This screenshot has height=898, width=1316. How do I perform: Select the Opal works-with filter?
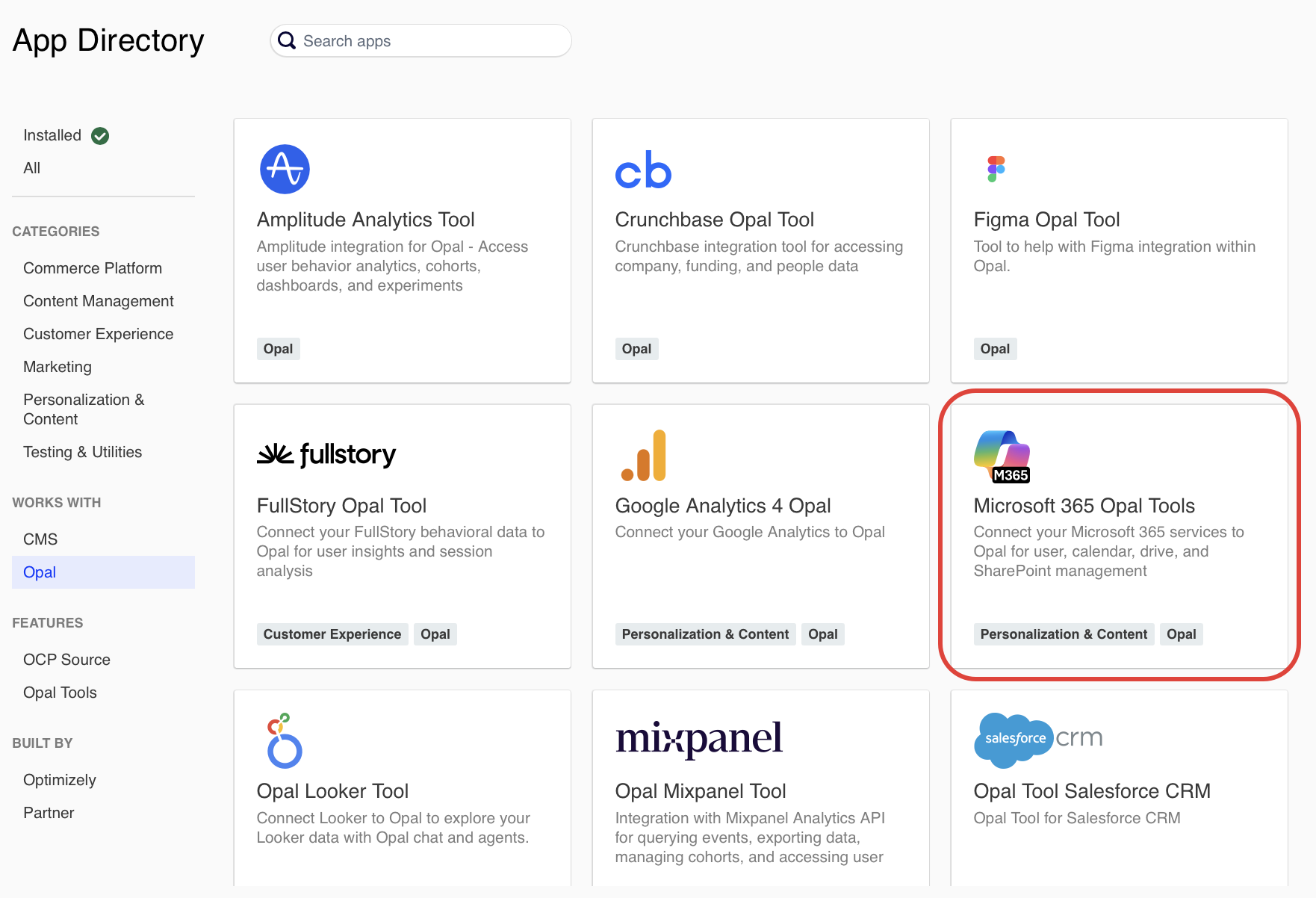pos(40,572)
